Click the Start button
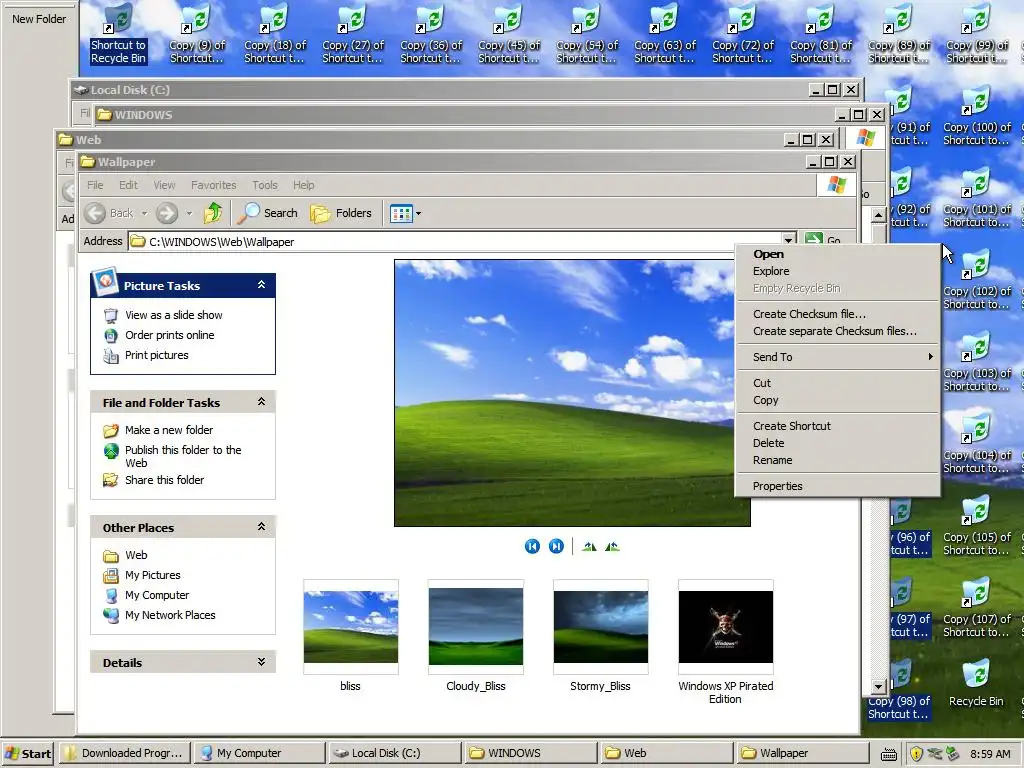The image size is (1024, 768). 29,754
